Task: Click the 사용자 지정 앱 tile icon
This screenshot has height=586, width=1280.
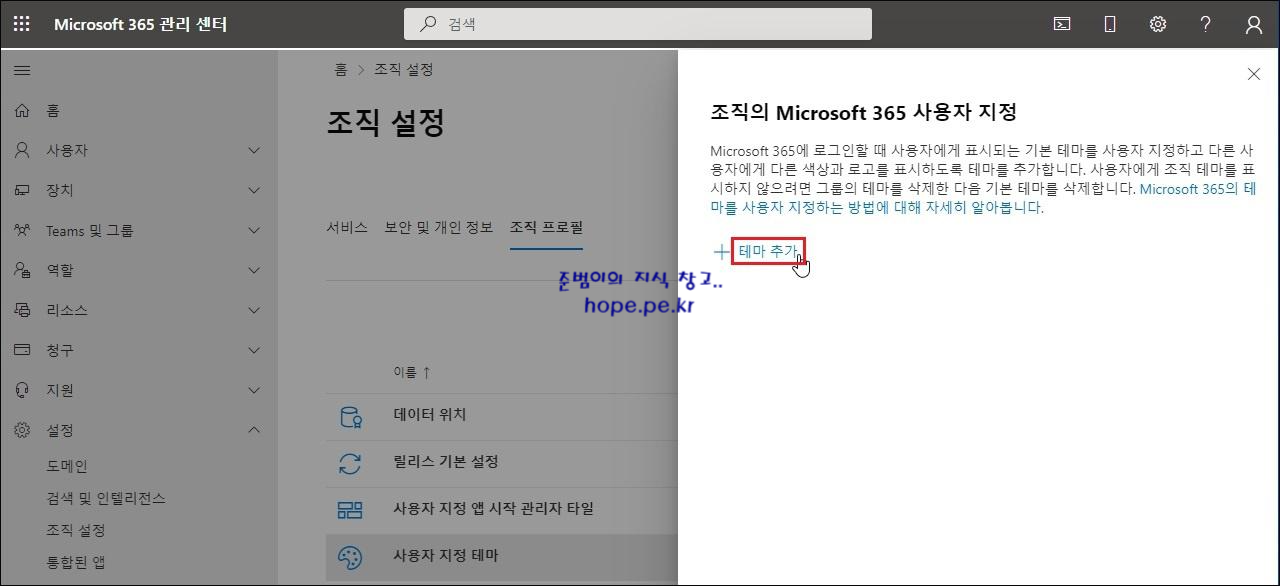Action: pyautogui.click(x=350, y=510)
